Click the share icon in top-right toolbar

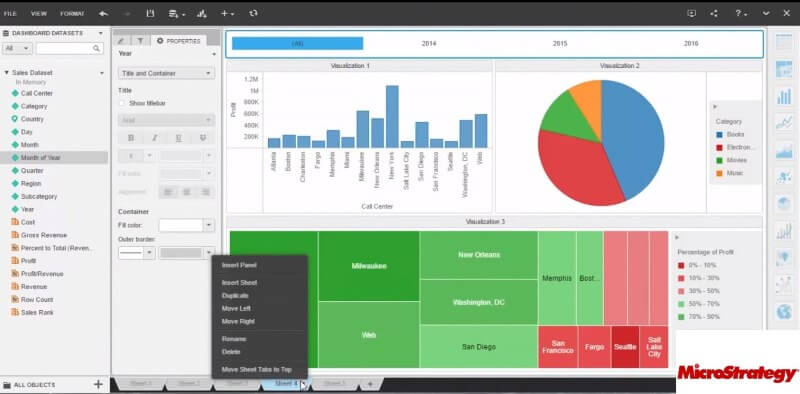[714, 14]
